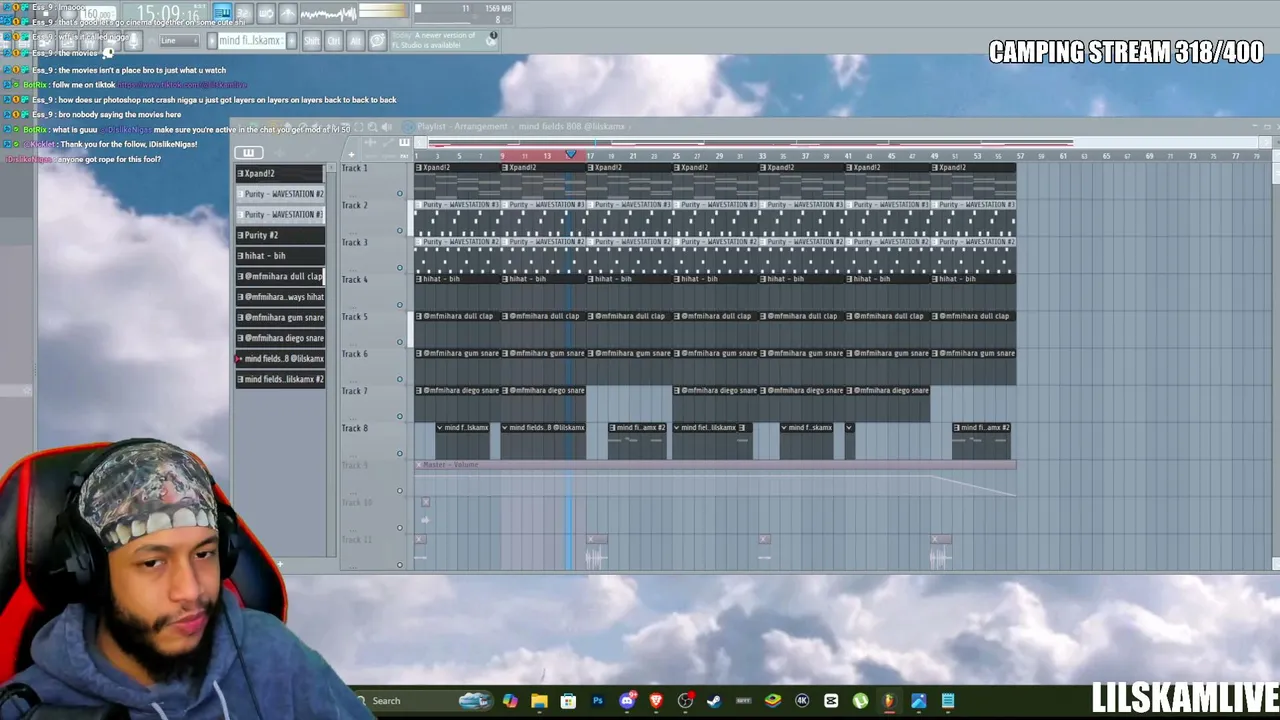Open OBS Studio from the taskbar
The width and height of the screenshot is (1280, 720).
click(x=685, y=701)
